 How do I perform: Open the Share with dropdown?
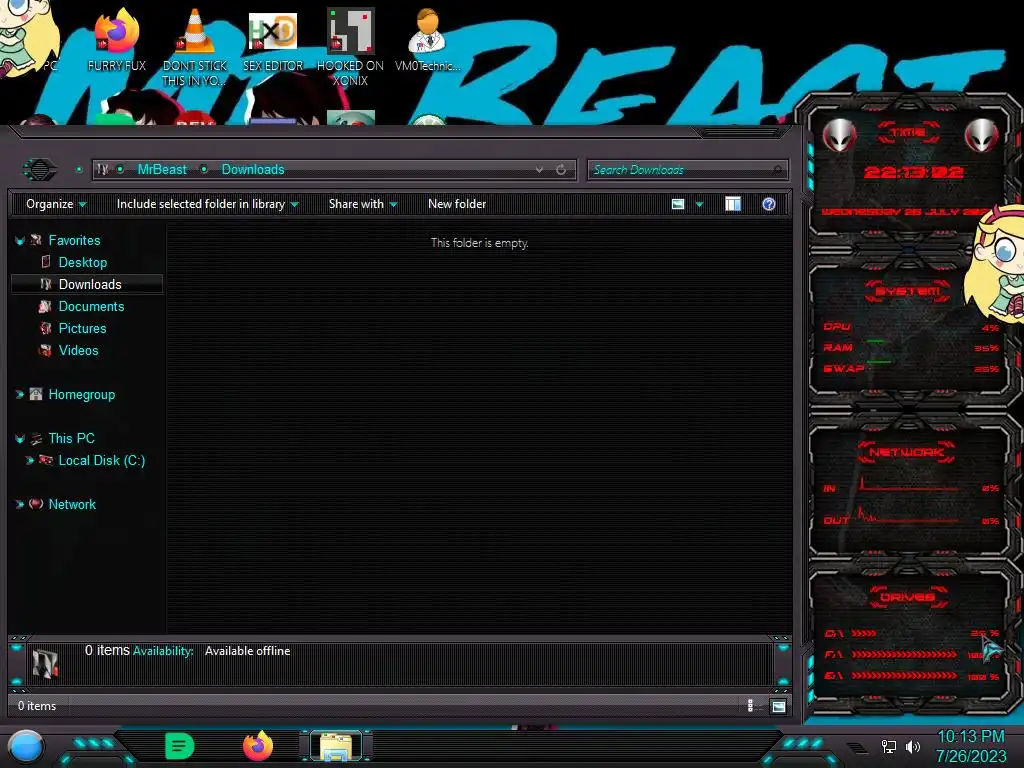[x=363, y=204]
